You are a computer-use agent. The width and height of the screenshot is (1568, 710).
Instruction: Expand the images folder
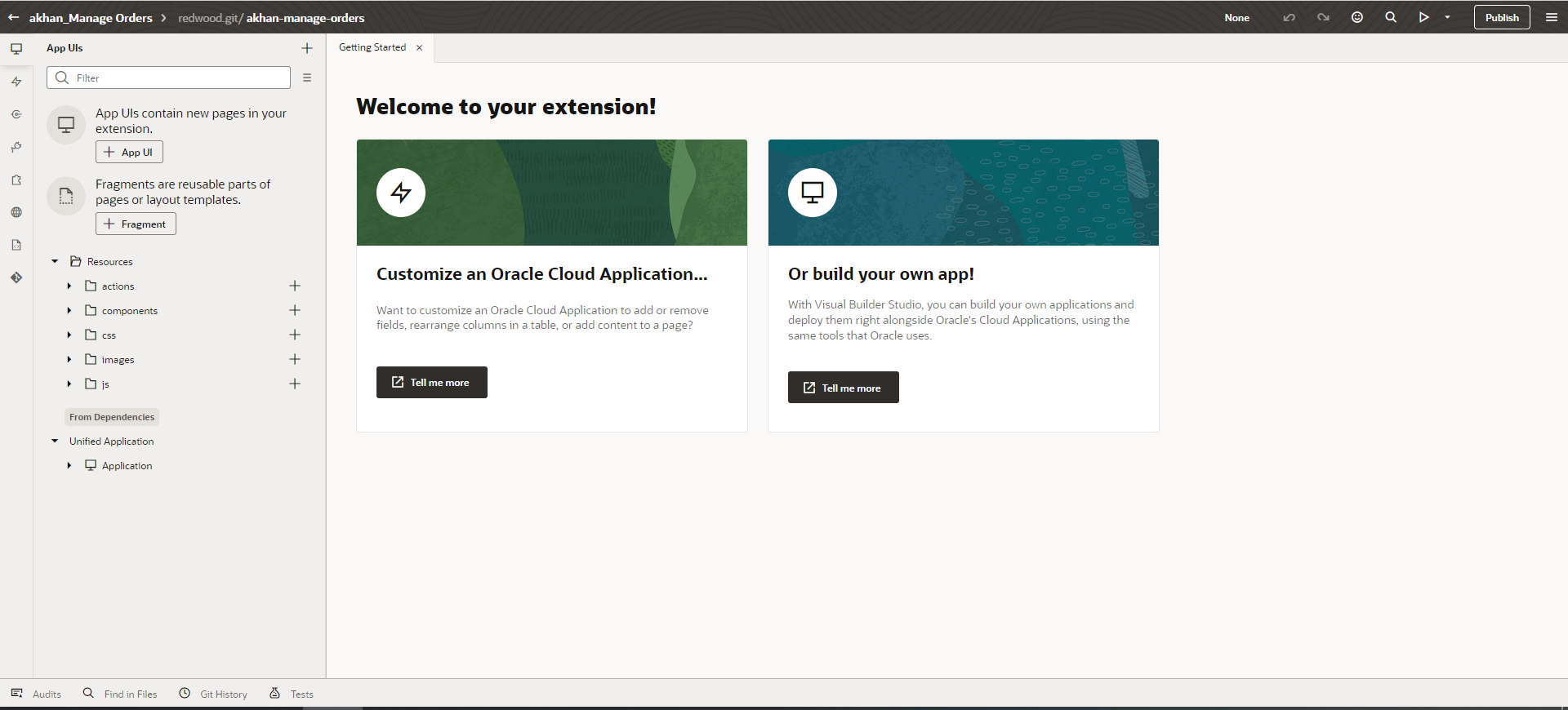(x=69, y=359)
